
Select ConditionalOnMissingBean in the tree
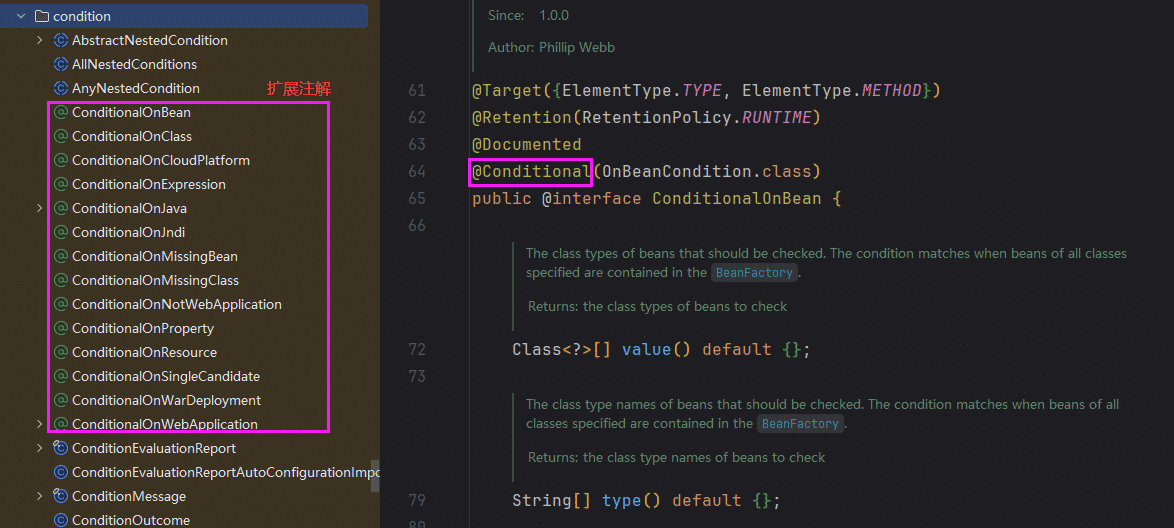154,256
